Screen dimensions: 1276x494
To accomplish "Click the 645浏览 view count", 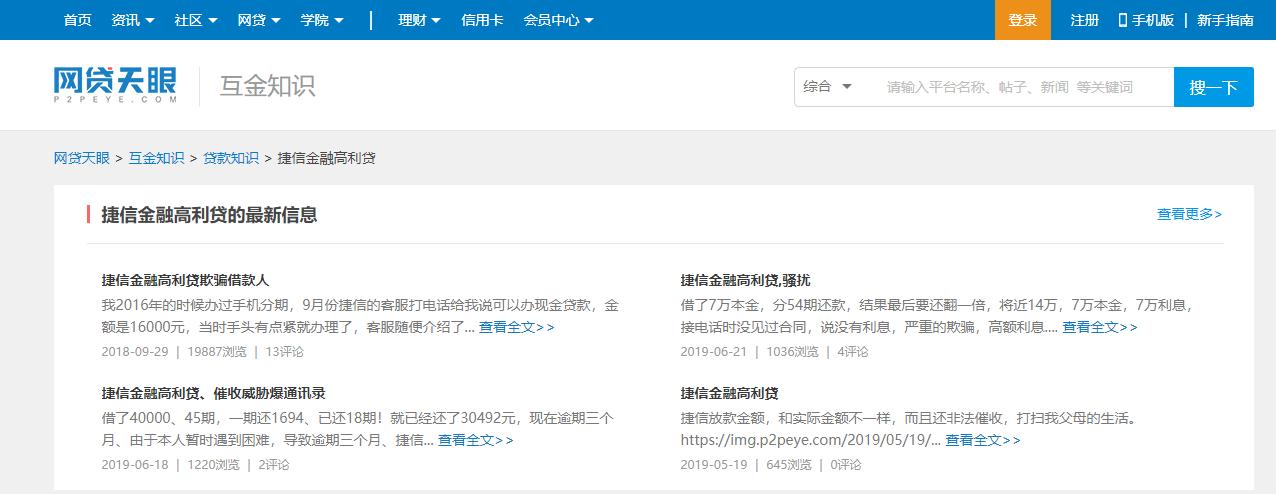I will click(x=789, y=465).
